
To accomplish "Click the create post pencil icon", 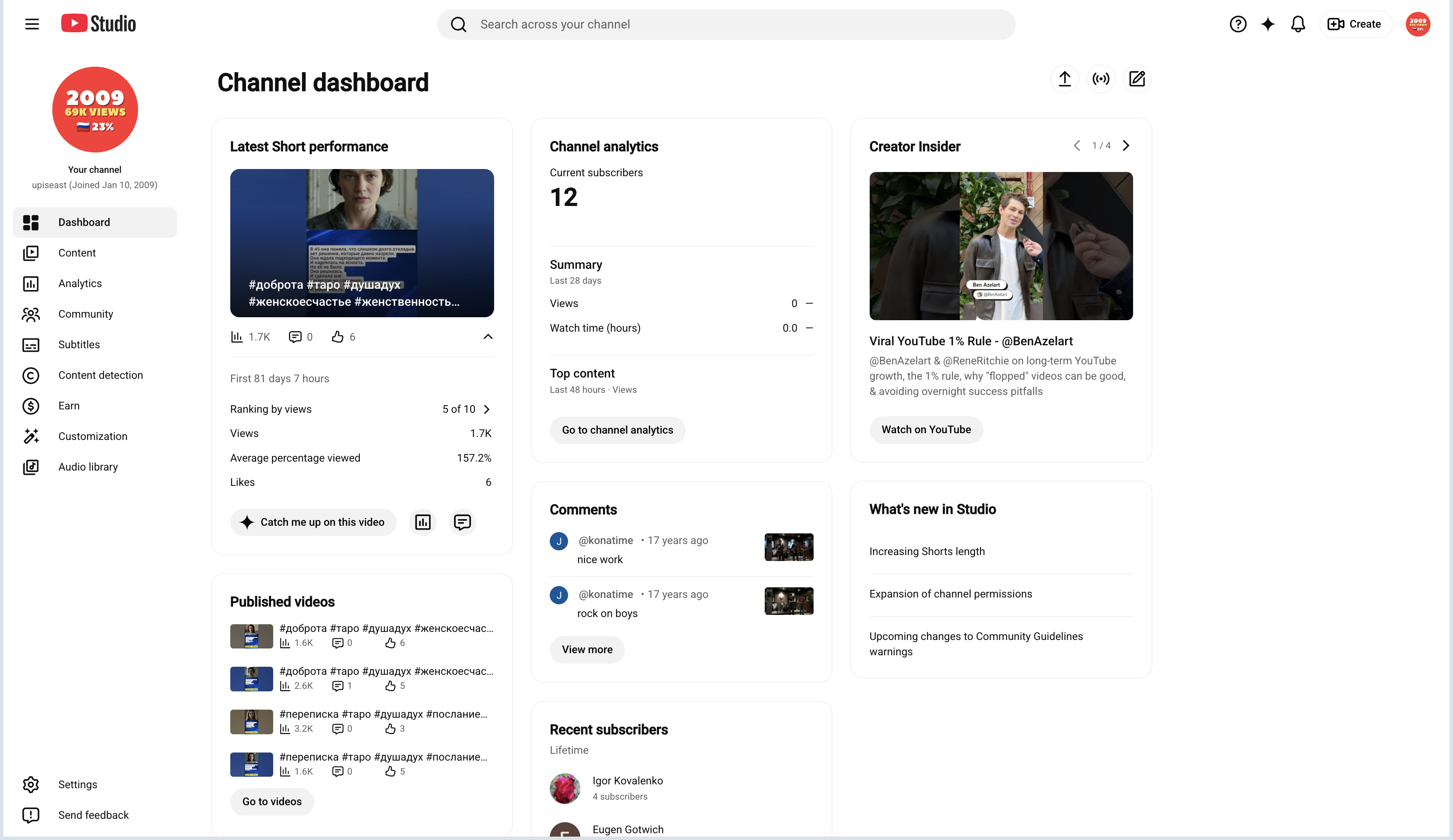I will (1136, 79).
